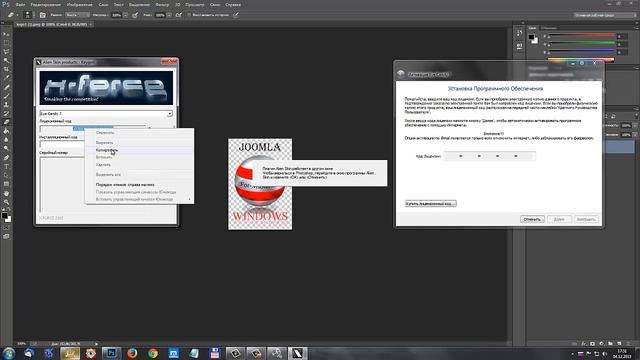Select the Horizontal Type tool
Image resolution: width=640 pixels, height=360 pixels.
point(6,167)
